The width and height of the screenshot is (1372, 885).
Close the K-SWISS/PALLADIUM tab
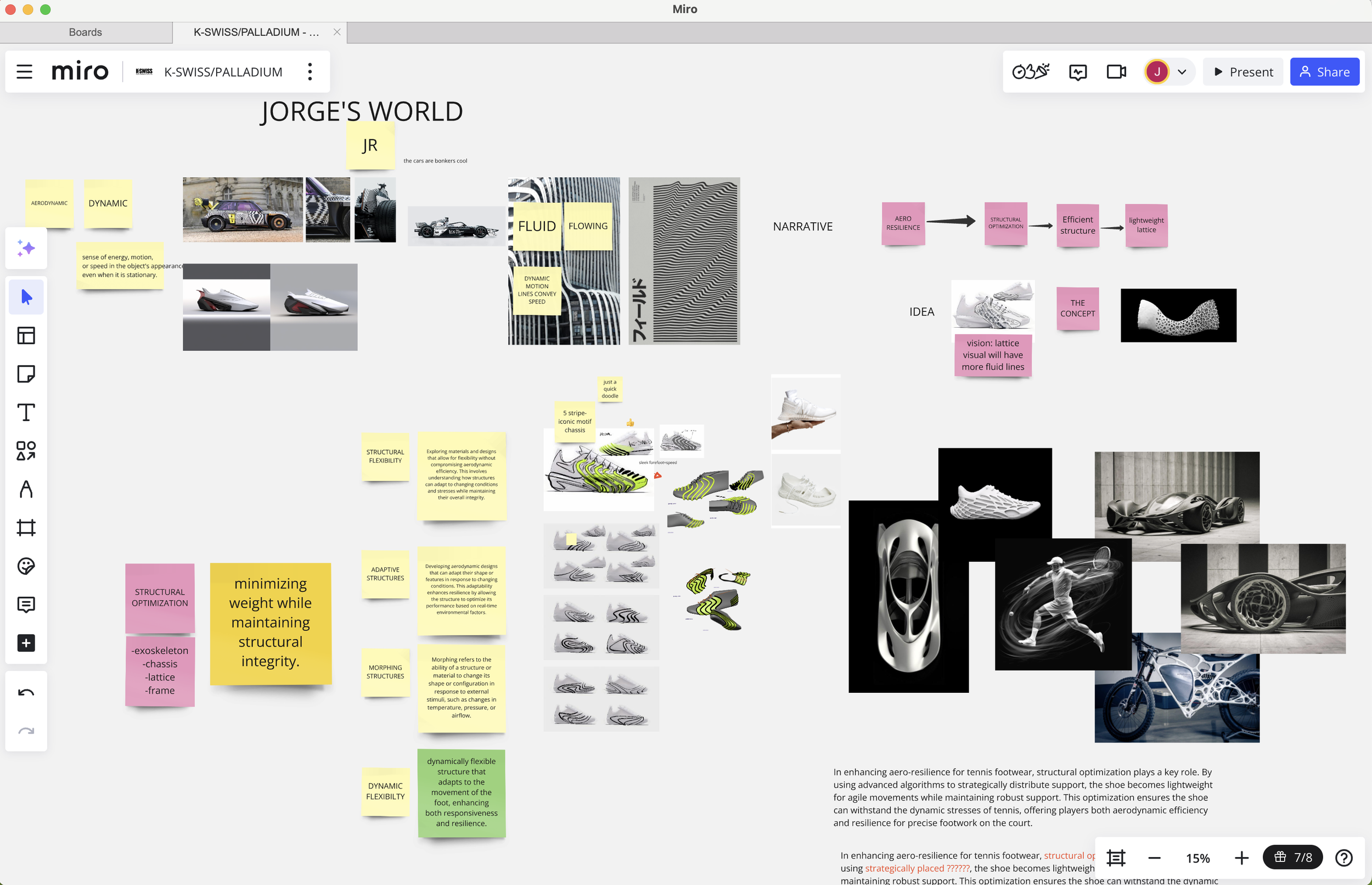(x=337, y=32)
